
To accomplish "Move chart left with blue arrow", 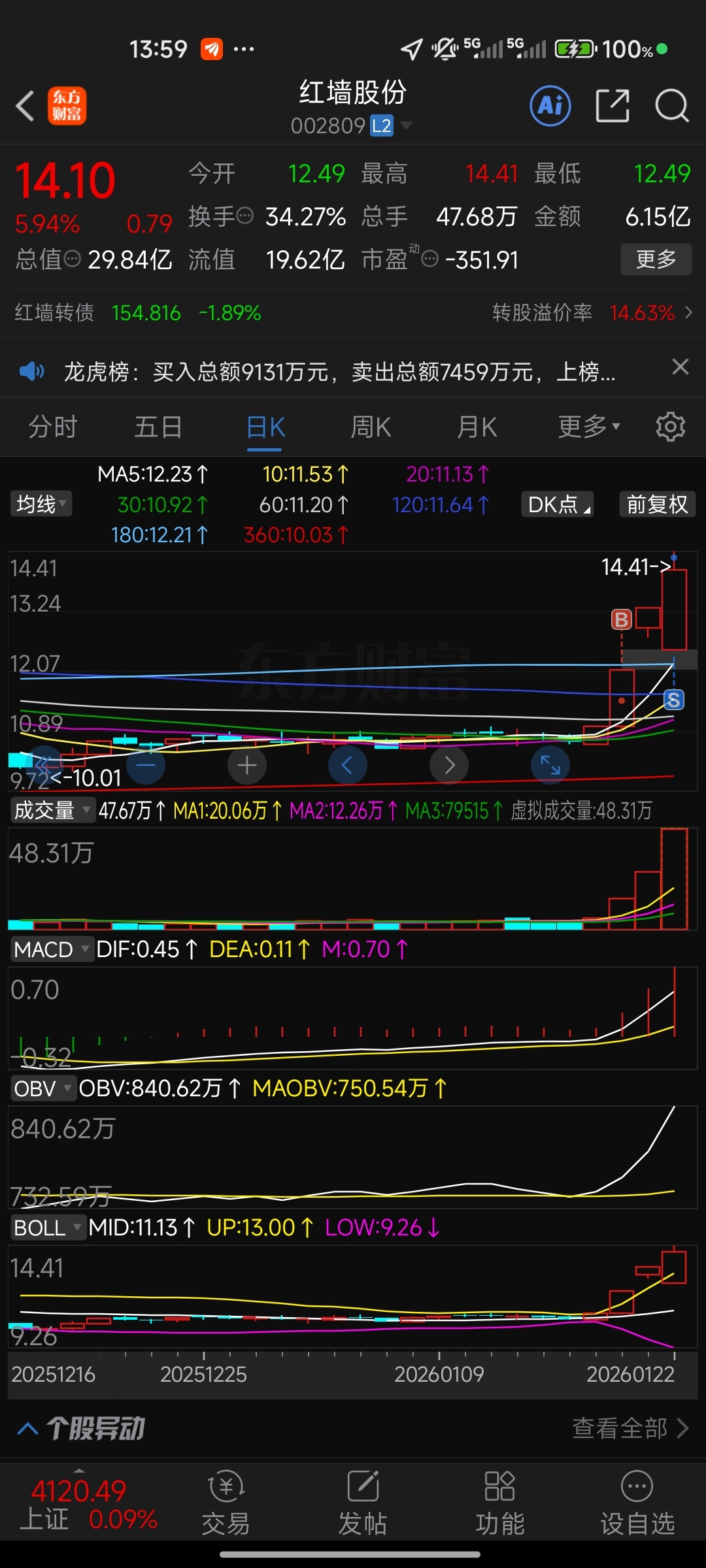I will click(x=348, y=765).
